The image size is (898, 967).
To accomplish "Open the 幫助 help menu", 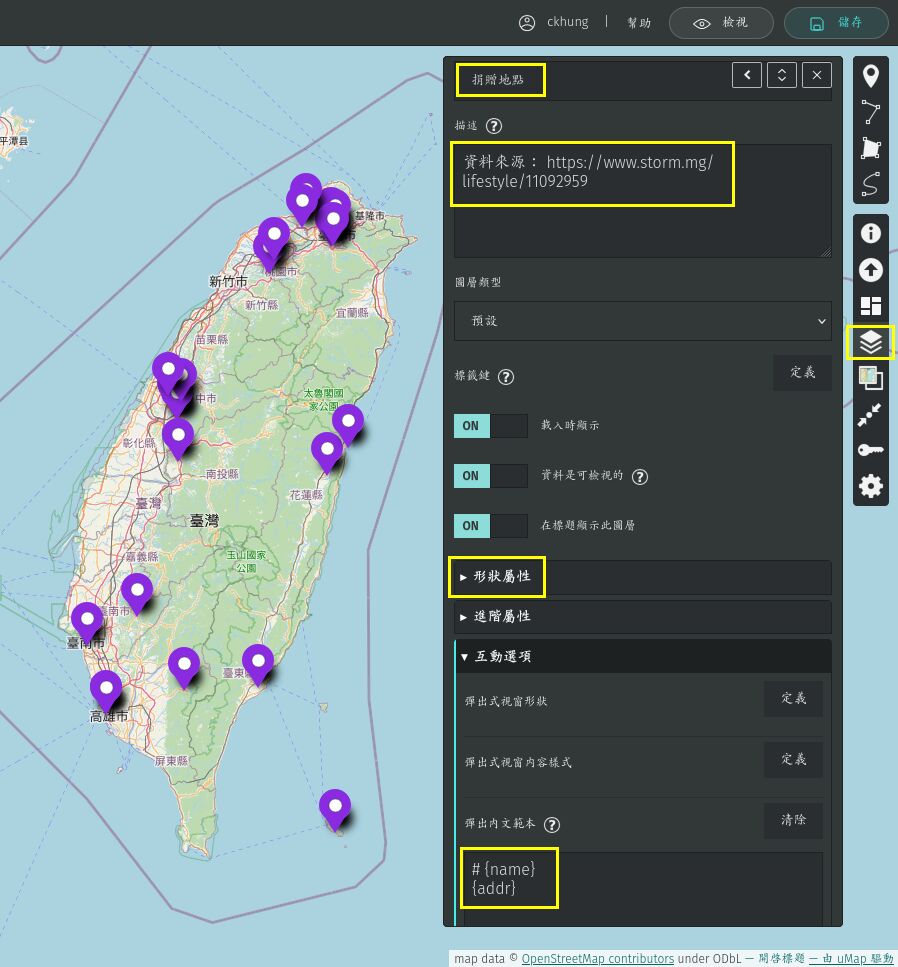I will [x=639, y=23].
